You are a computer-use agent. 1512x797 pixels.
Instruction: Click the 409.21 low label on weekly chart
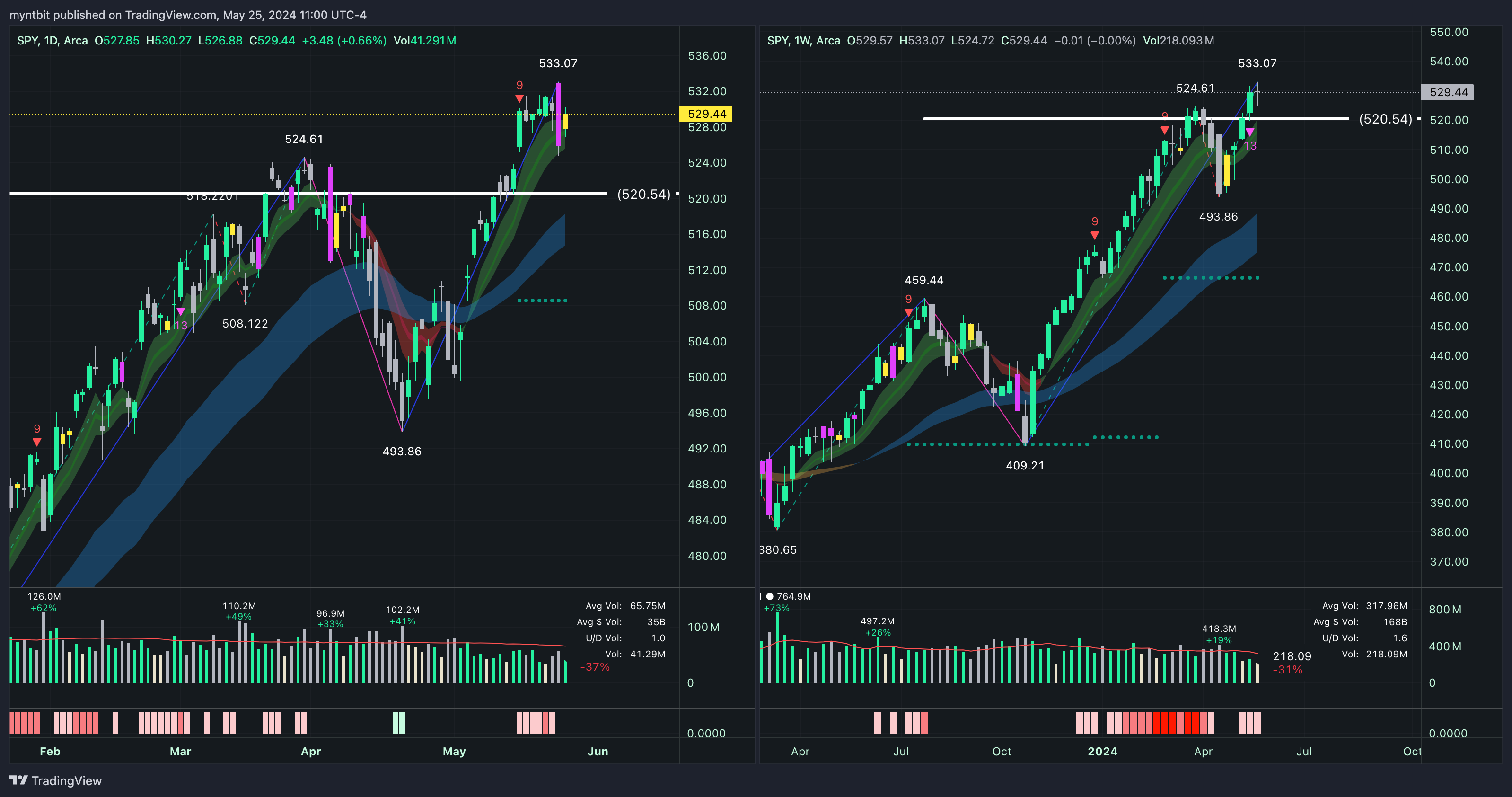click(1025, 466)
